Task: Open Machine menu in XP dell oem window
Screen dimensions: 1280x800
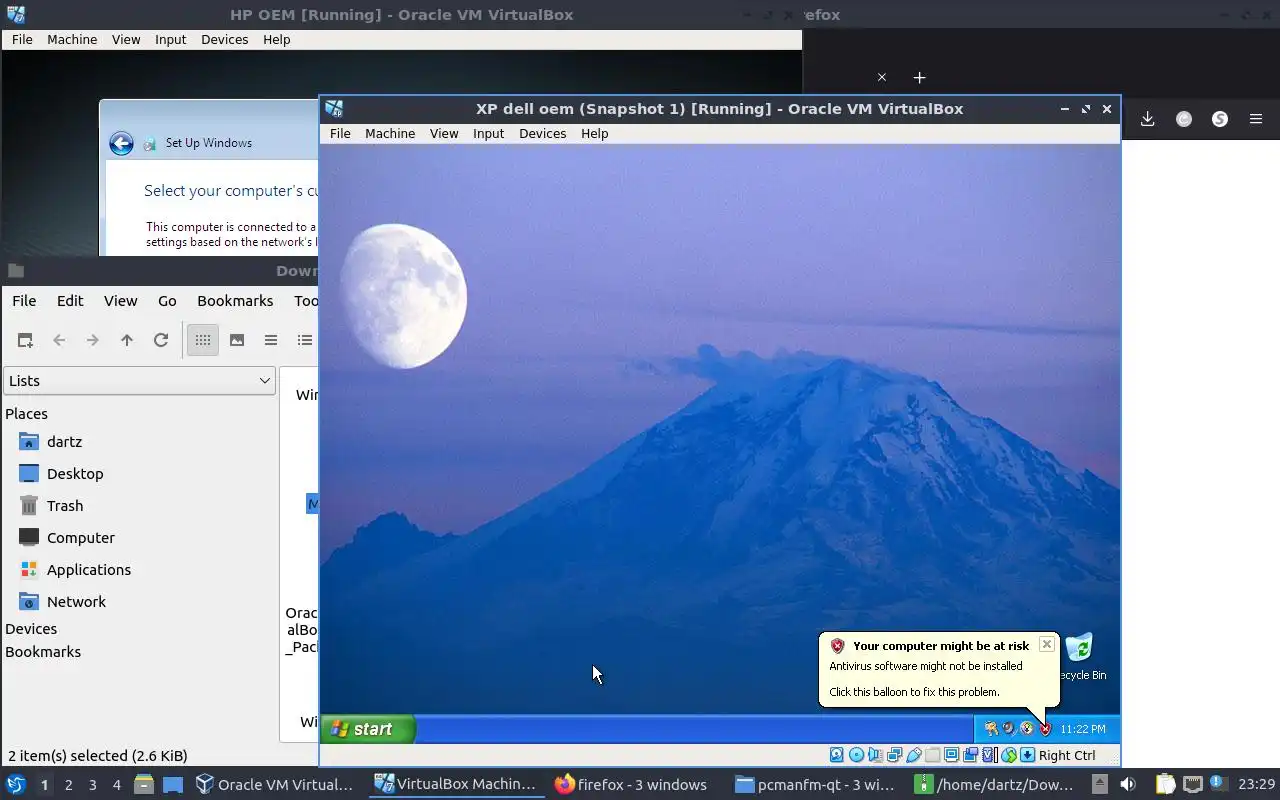Action: [390, 133]
